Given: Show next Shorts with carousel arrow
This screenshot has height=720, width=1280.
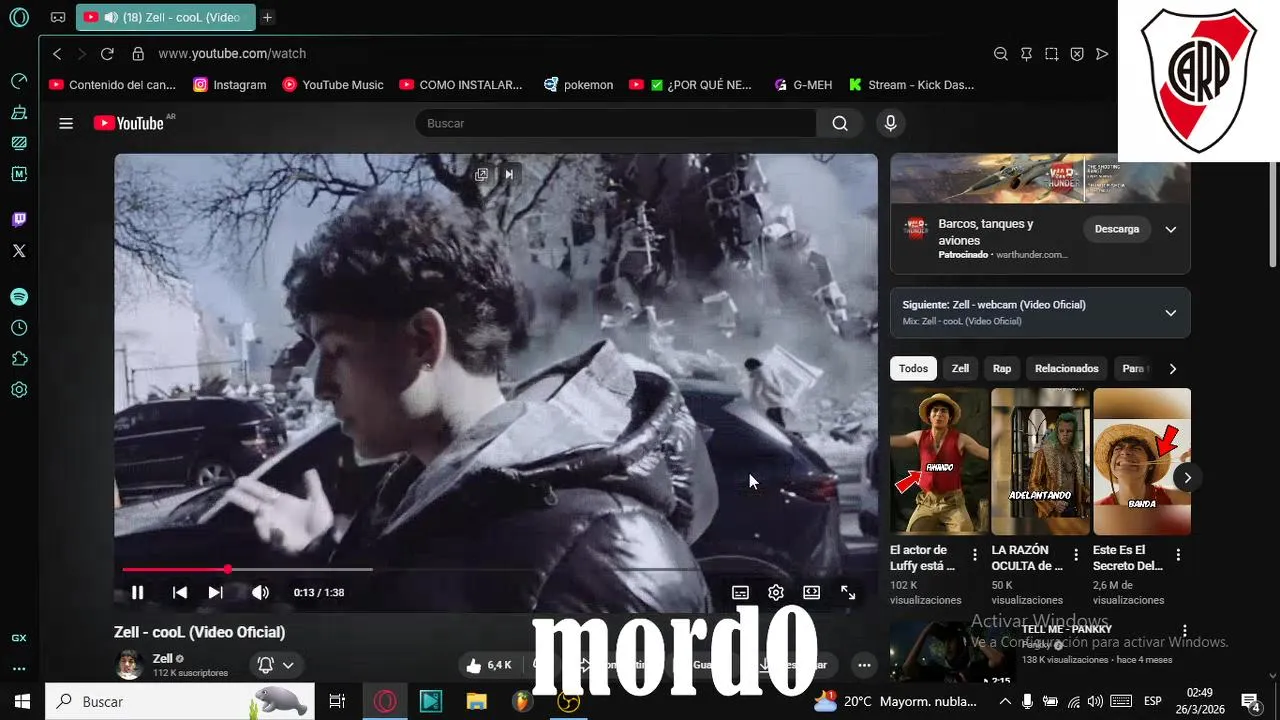Looking at the screenshot, I should click(1187, 478).
